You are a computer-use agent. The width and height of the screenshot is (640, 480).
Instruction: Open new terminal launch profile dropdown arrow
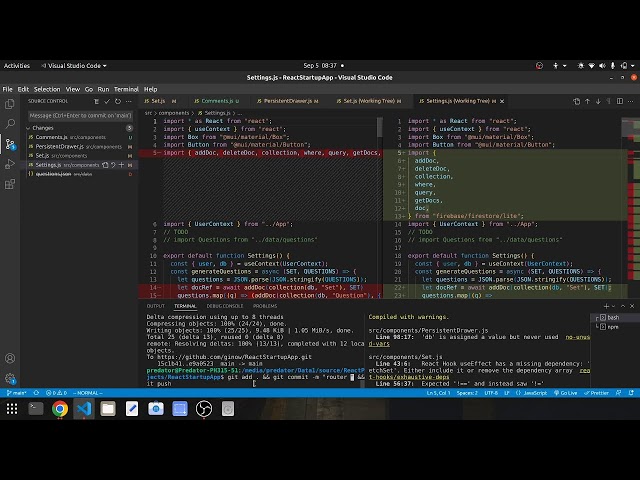(613, 306)
